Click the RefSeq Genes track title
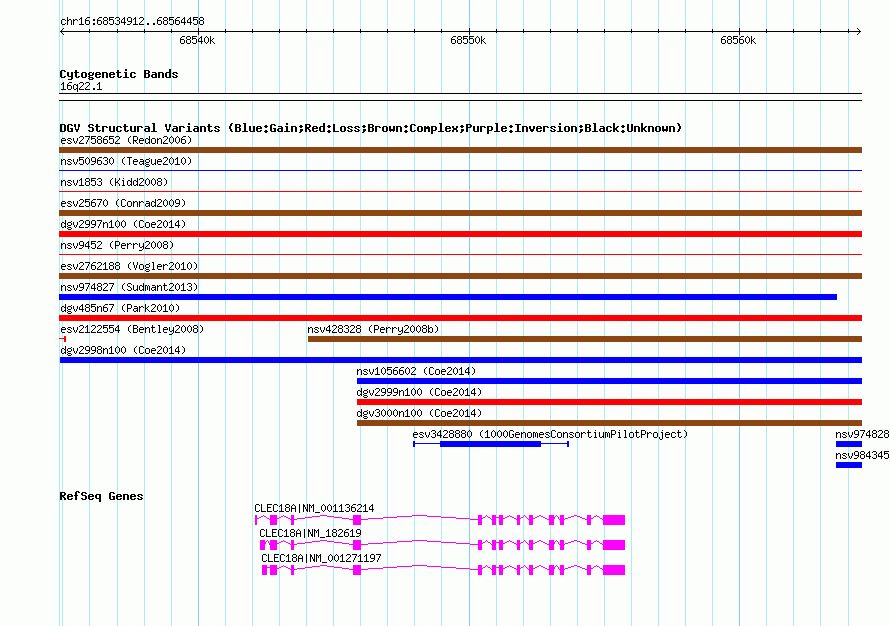 coord(101,496)
